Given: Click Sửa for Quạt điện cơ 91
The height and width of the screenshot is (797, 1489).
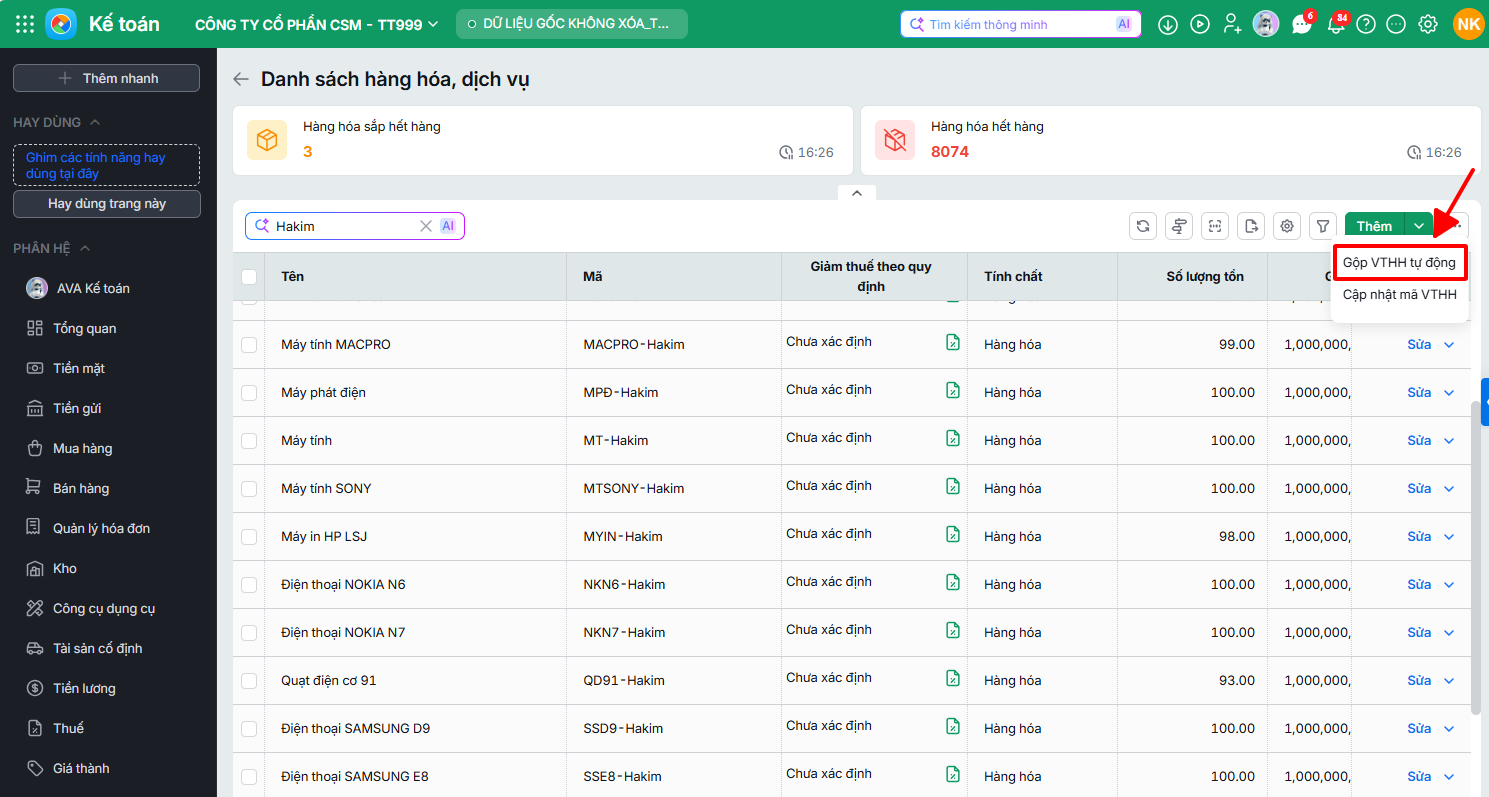Looking at the screenshot, I should [1419, 681].
